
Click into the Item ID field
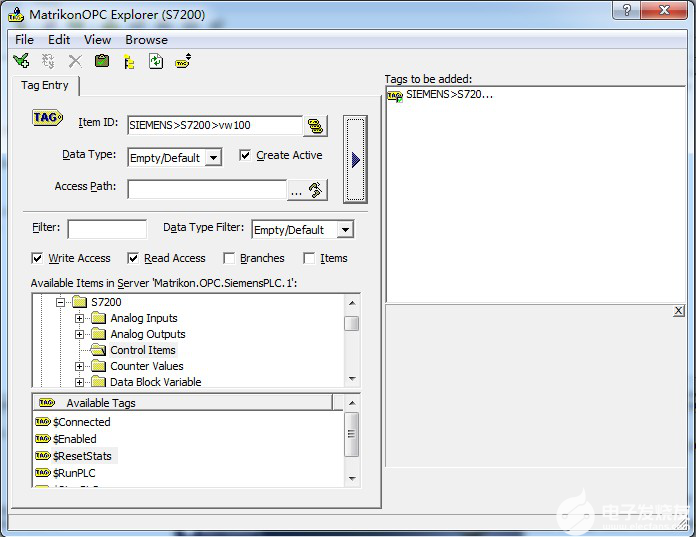(215, 126)
